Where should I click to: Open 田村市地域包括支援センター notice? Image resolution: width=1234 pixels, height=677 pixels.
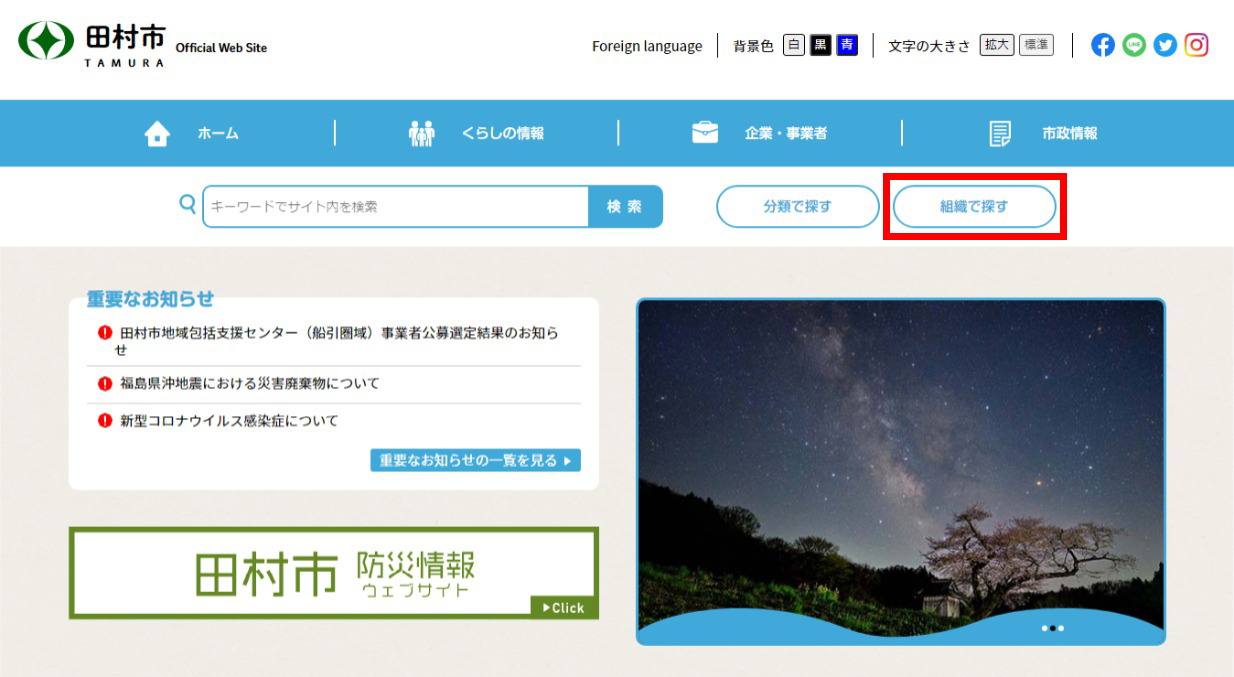pos(339,340)
